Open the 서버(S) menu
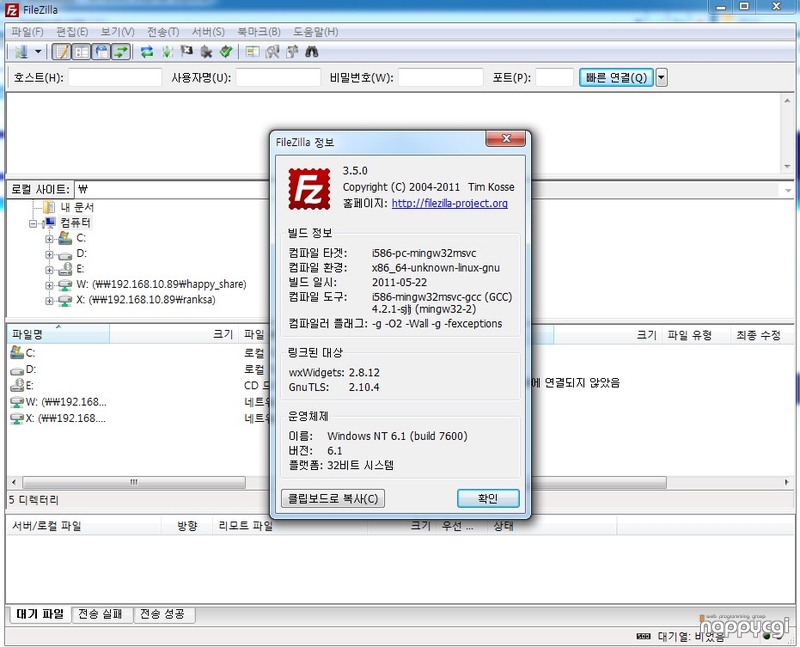 208,32
